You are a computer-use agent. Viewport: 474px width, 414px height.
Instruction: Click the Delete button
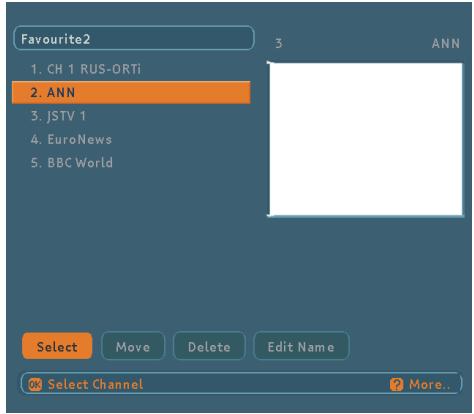pyautogui.click(x=209, y=346)
